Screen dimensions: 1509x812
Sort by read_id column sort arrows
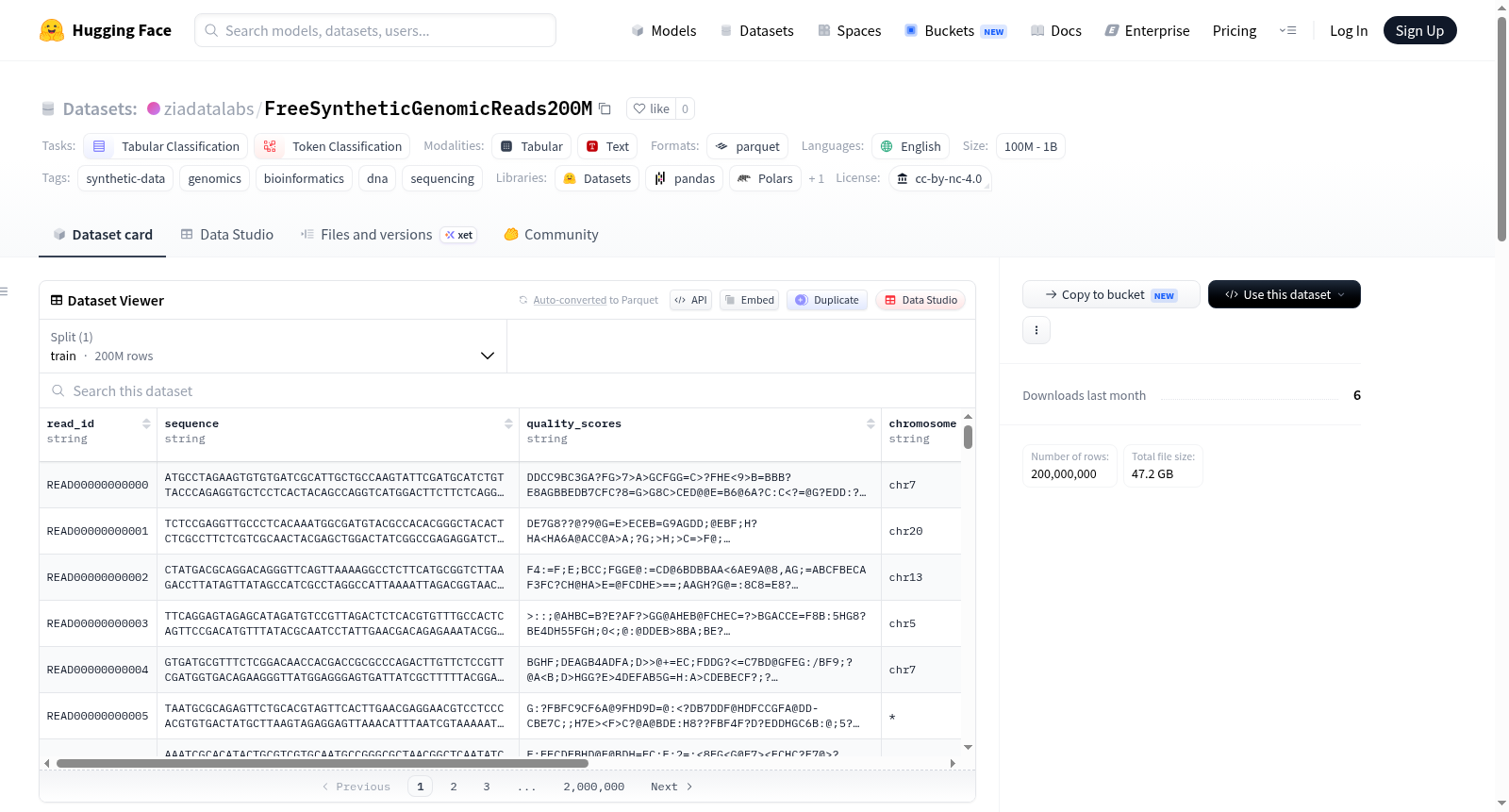pos(146,423)
